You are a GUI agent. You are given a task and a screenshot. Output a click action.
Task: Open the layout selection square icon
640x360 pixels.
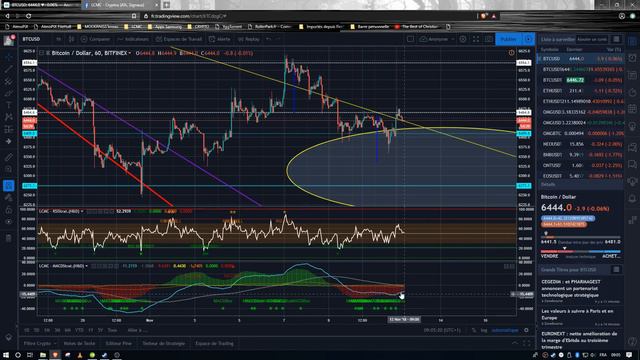(x=410, y=39)
